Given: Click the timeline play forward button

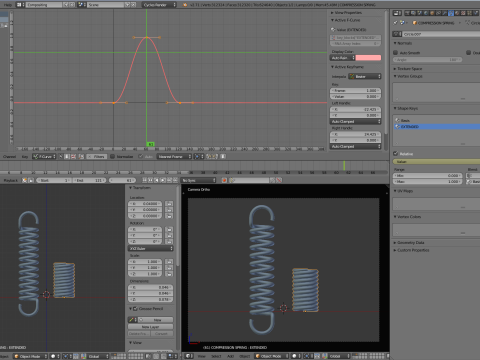Looking at the screenshot, I should click(x=163, y=180).
